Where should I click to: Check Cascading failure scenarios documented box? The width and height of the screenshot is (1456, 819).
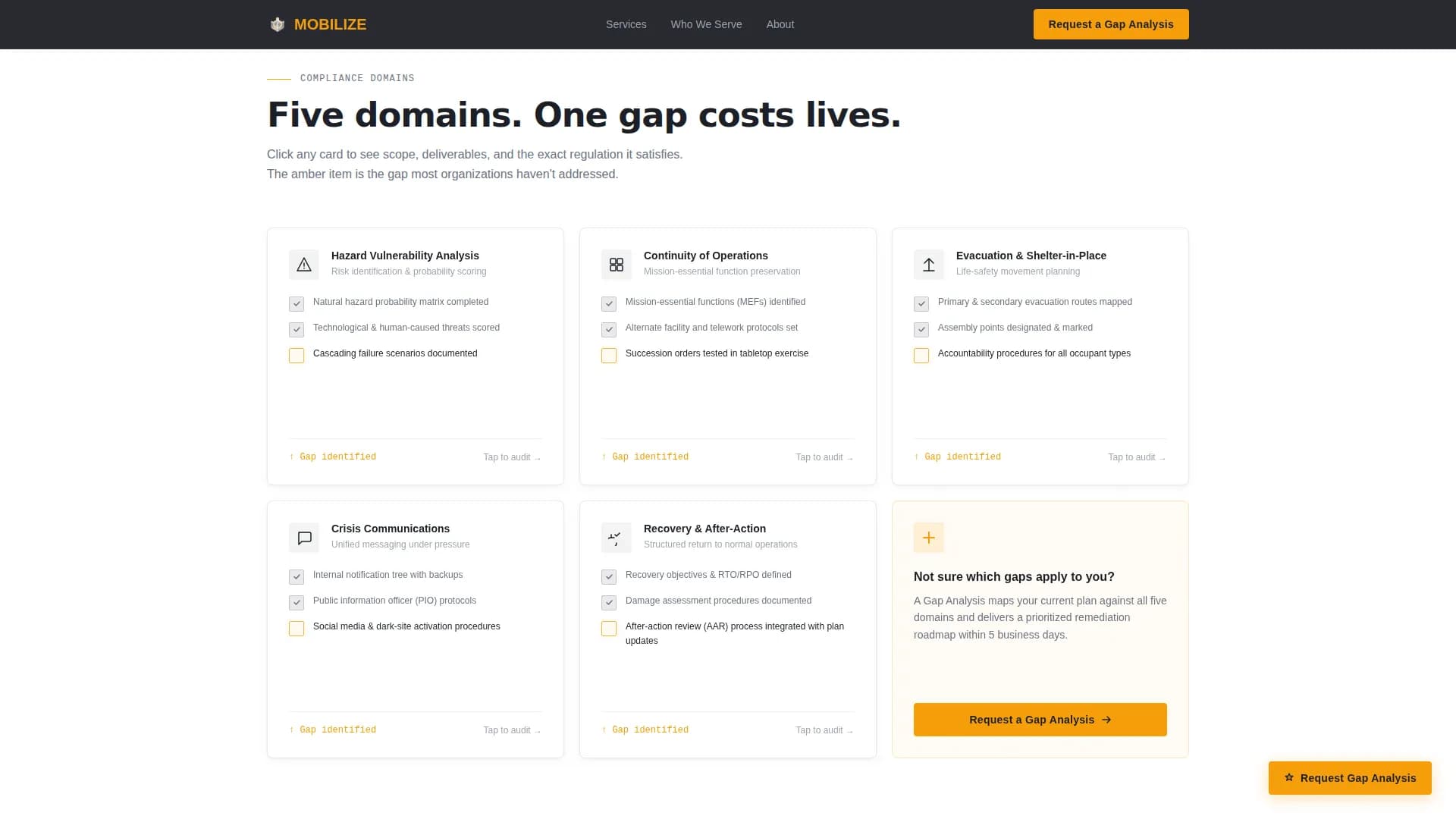coord(297,355)
